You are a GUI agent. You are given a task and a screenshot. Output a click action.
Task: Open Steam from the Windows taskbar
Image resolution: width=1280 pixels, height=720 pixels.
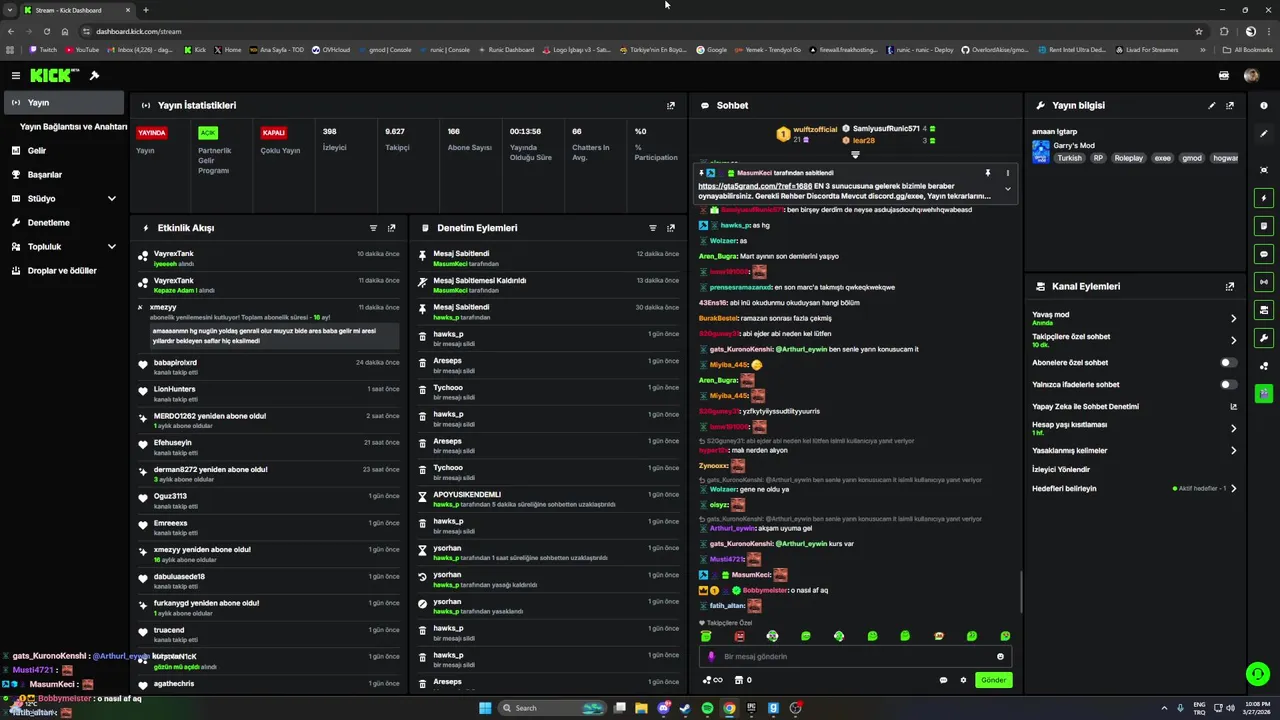pyautogui.click(x=685, y=708)
